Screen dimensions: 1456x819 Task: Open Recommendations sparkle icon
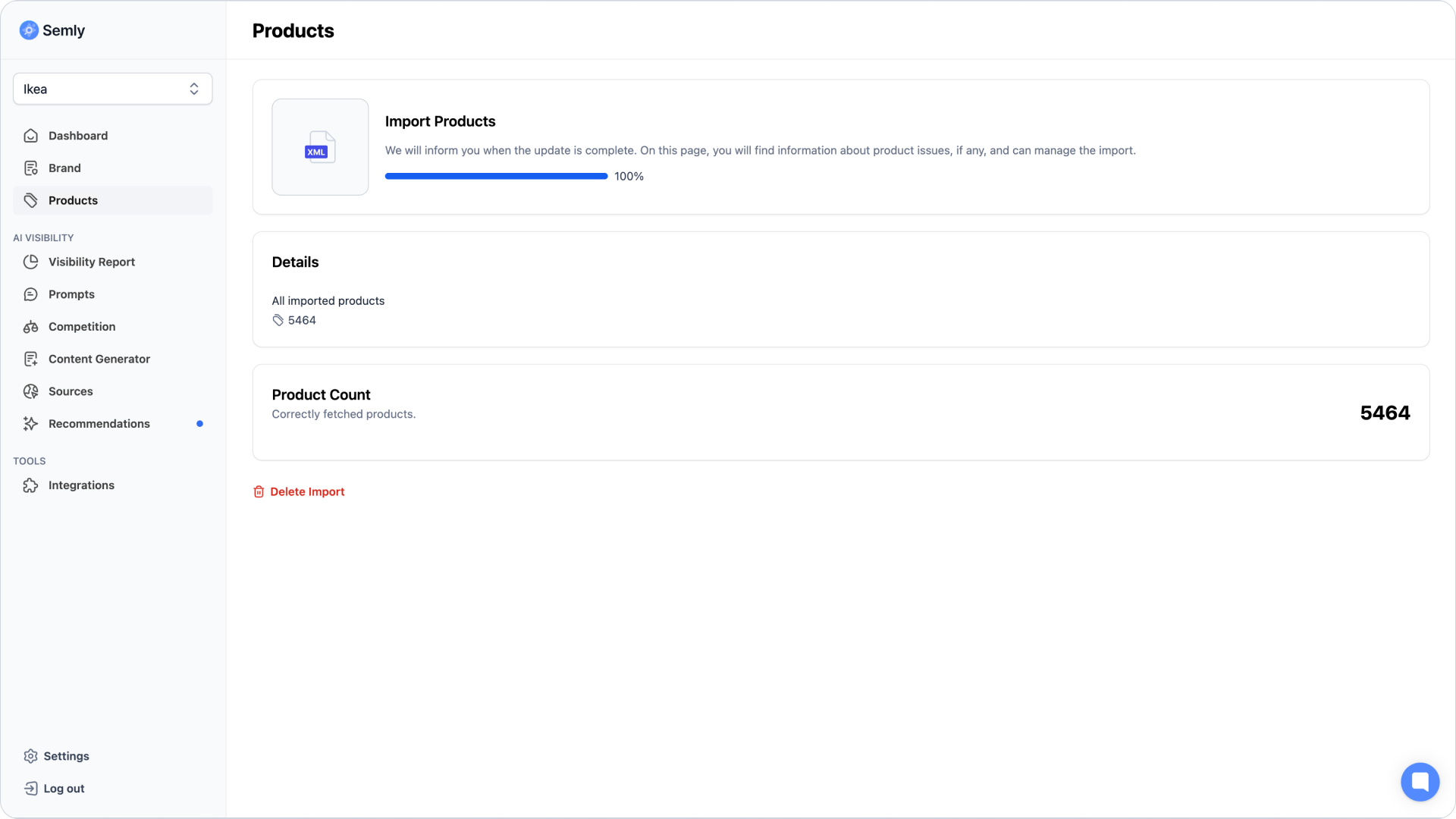tap(30, 424)
